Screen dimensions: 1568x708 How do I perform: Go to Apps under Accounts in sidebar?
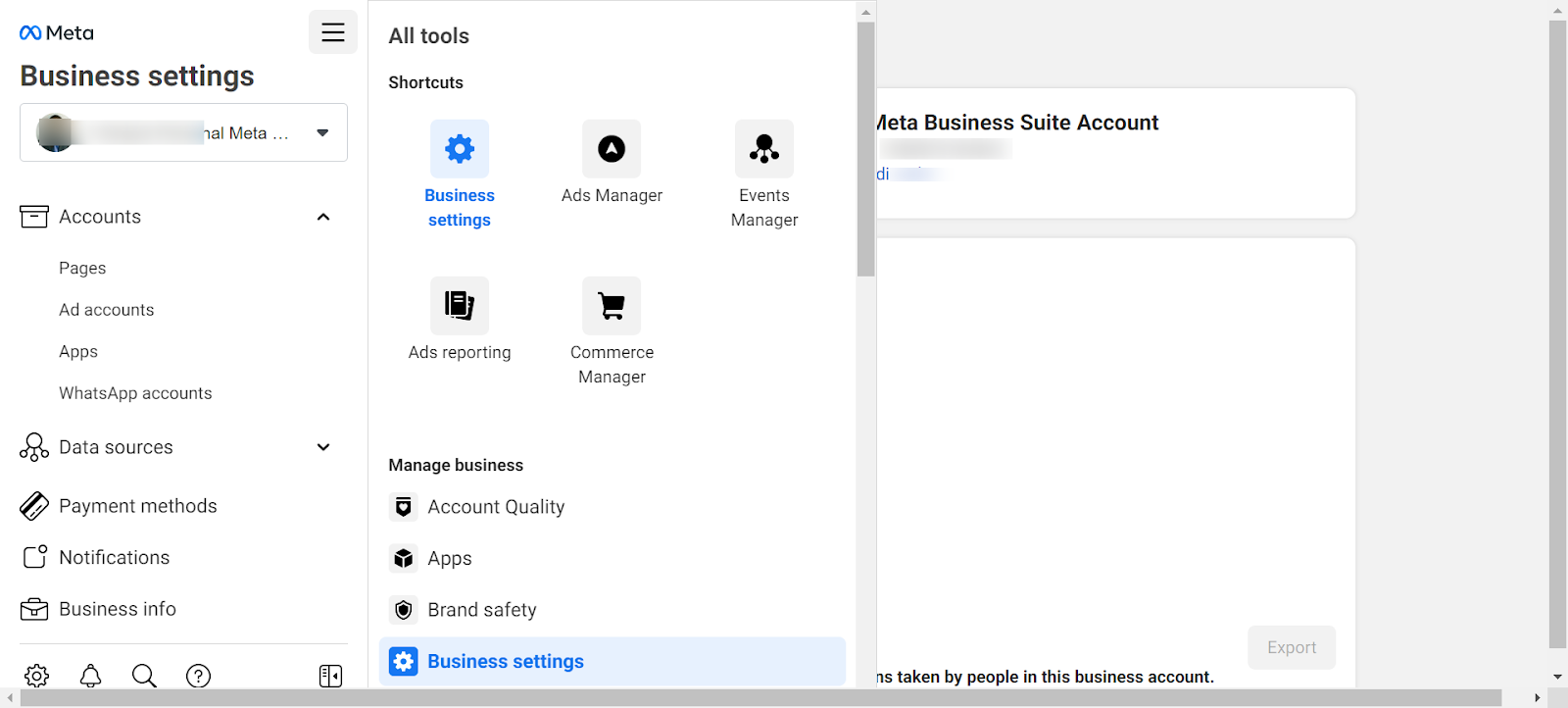click(78, 351)
